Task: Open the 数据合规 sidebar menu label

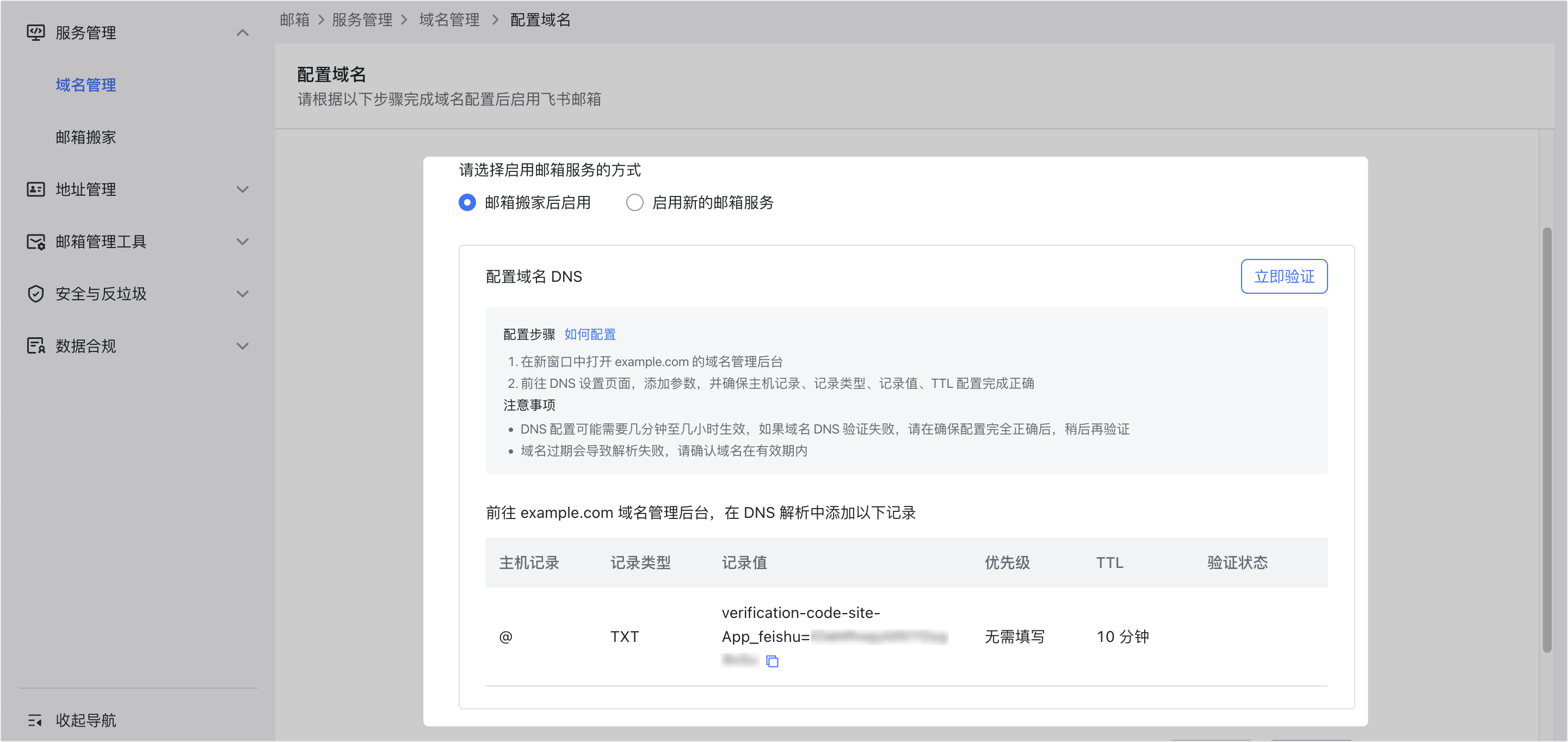Action: [x=86, y=346]
